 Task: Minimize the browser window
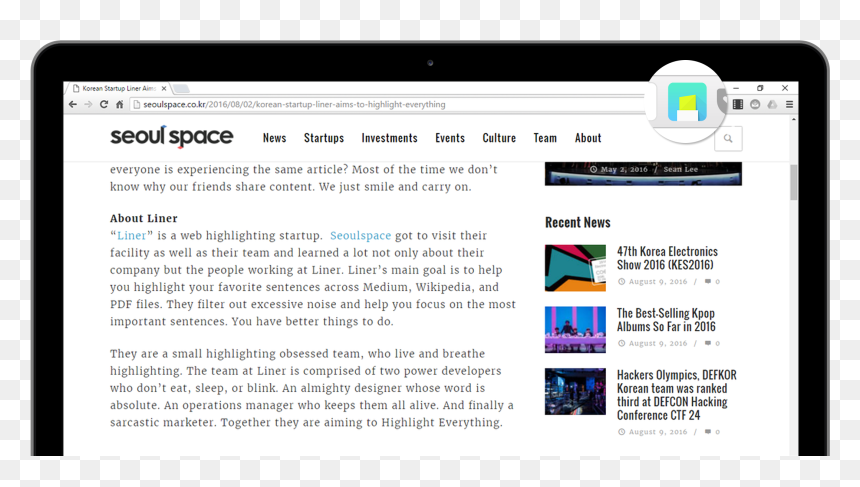736,88
